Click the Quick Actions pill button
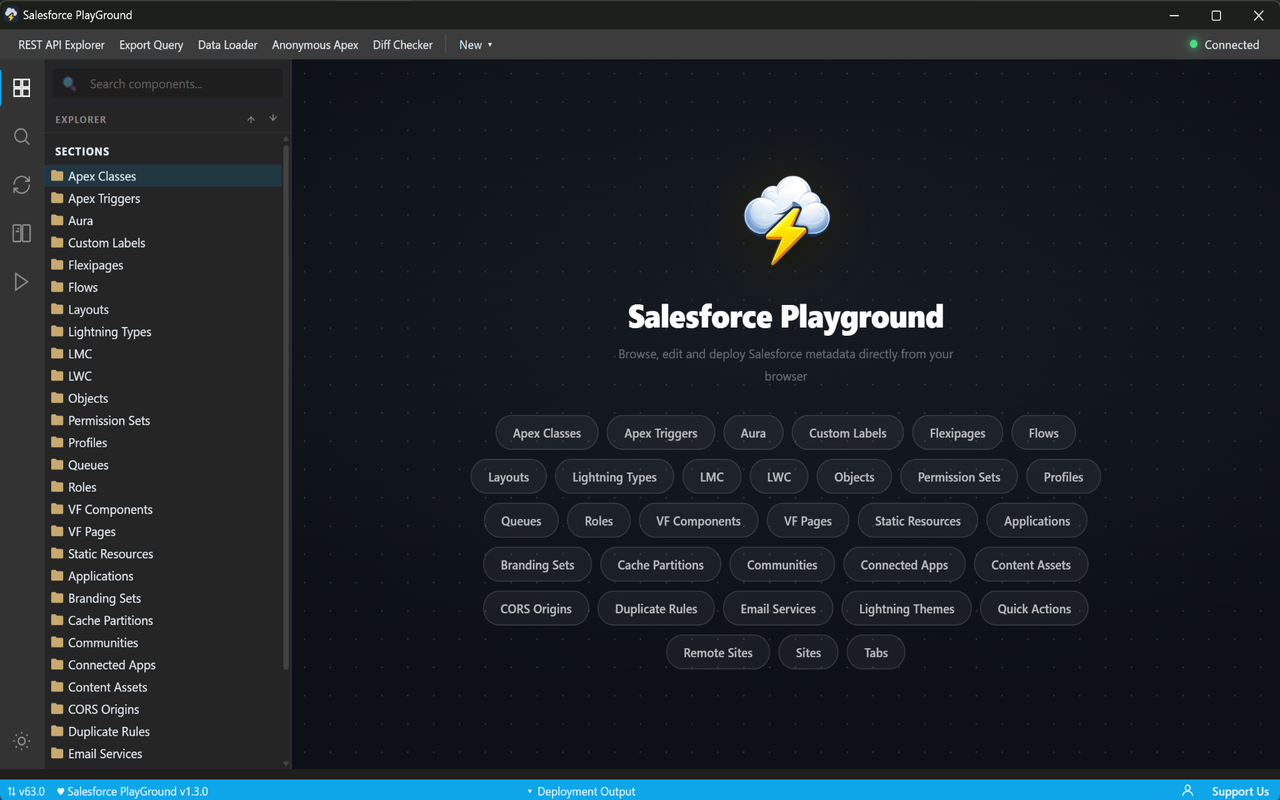1280x800 pixels. point(1034,609)
